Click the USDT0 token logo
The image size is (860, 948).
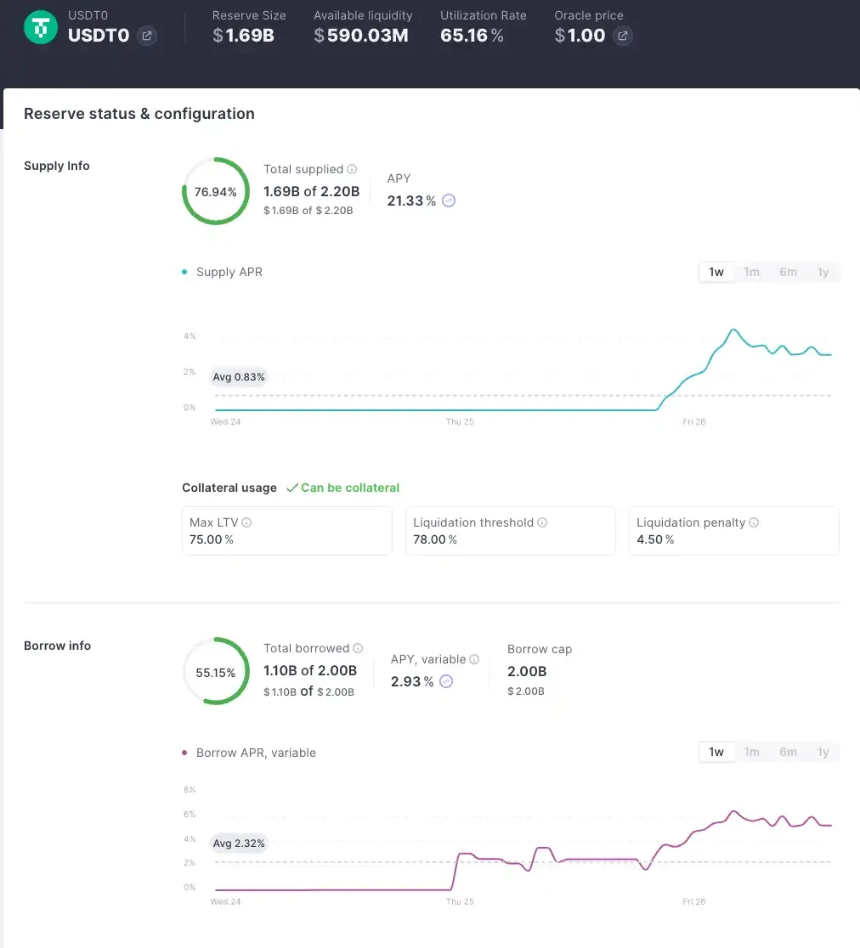click(x=41, y=27)
